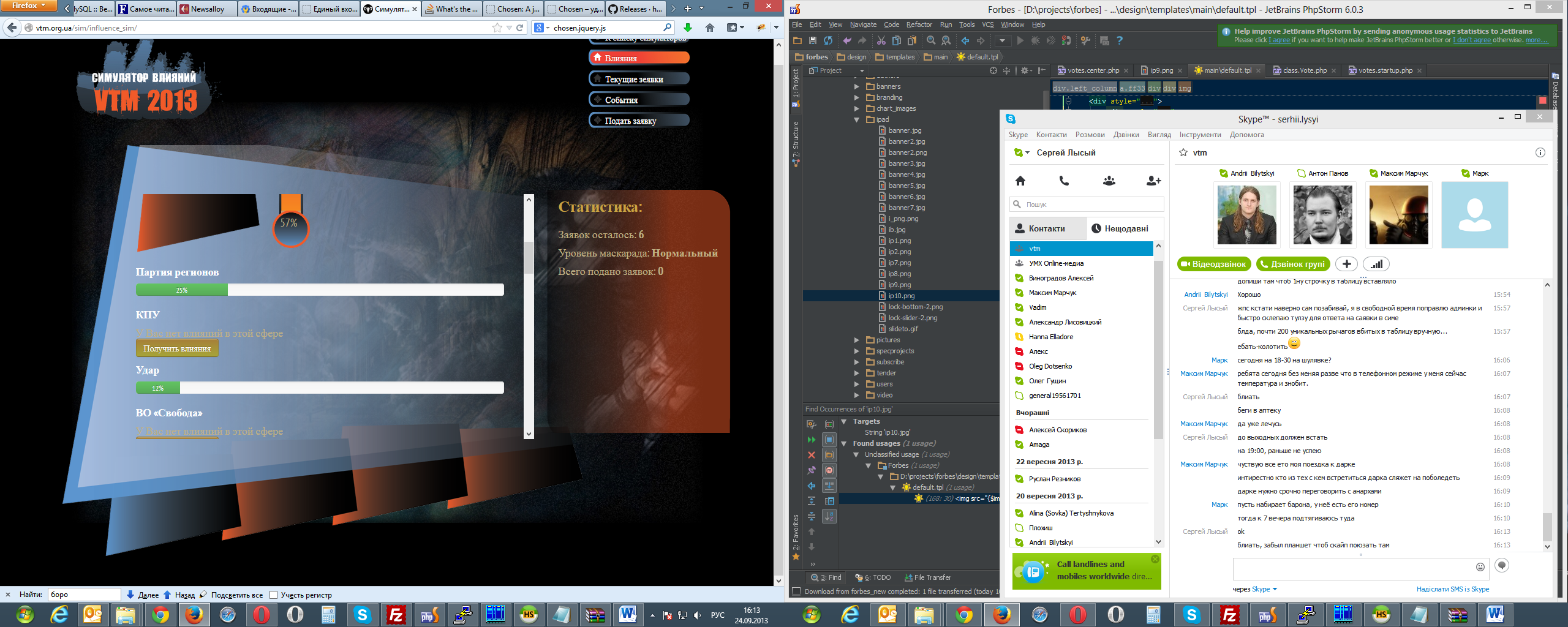This screenshot has height=627, width=1568.
Task: Switch to the Нещодавні tab in Skype
Action: [1126, 228]
